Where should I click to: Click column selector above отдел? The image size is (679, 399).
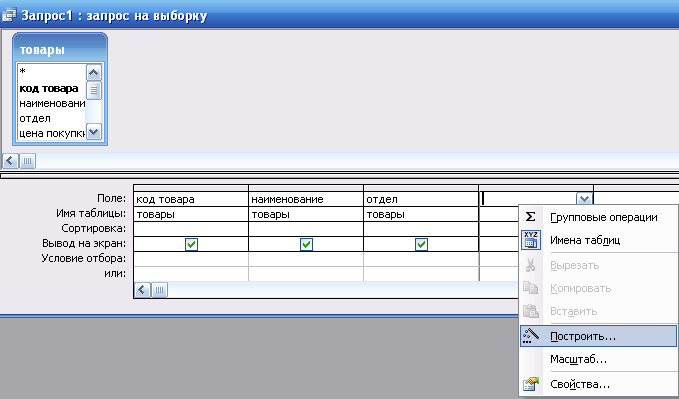tap(421, 188)
